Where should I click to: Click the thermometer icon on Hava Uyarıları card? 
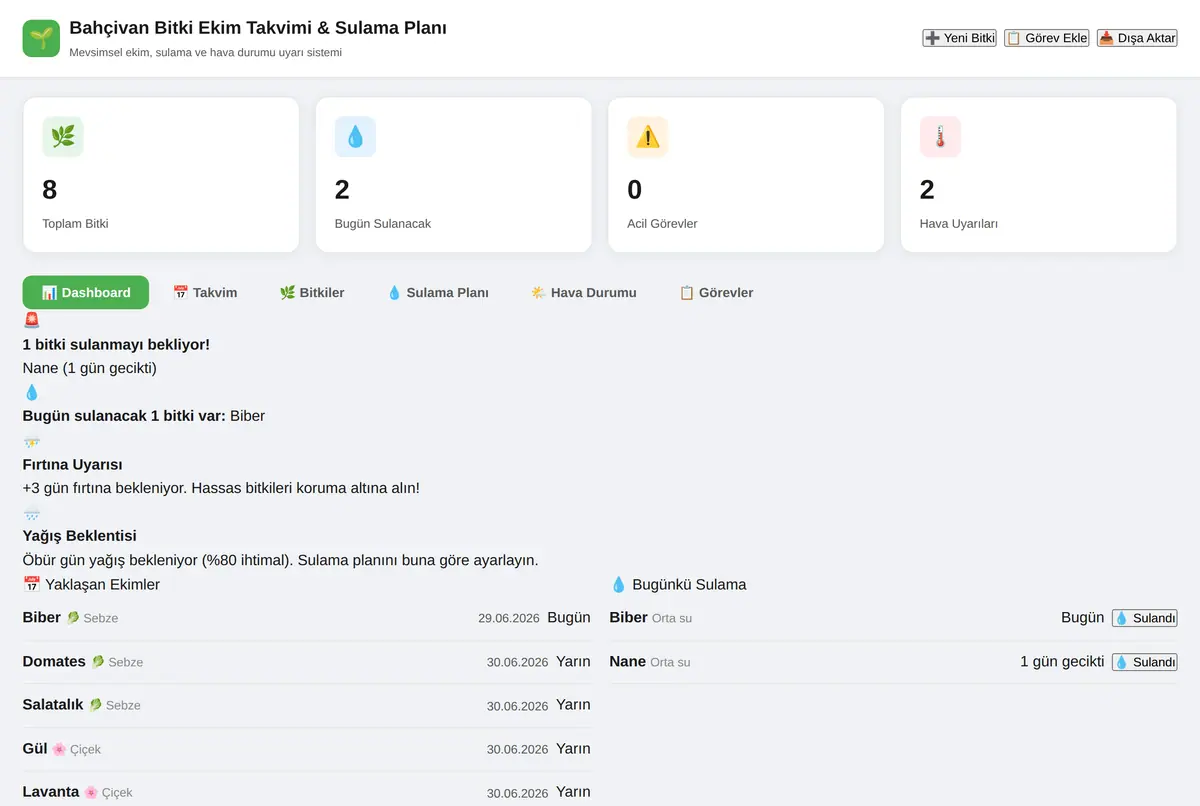(940, 137)
